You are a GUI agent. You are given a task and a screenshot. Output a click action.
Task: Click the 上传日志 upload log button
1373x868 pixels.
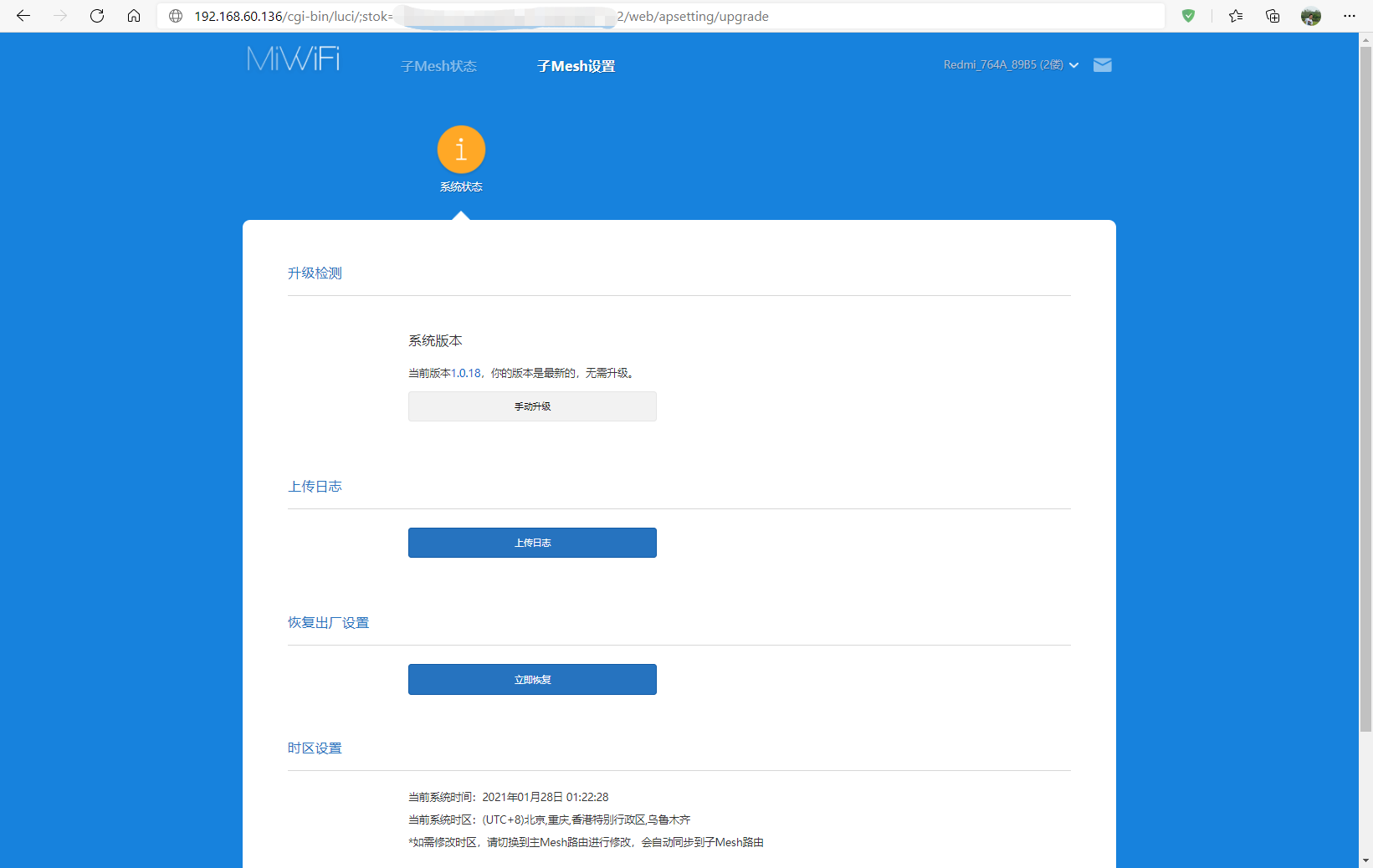coord(532,542)
